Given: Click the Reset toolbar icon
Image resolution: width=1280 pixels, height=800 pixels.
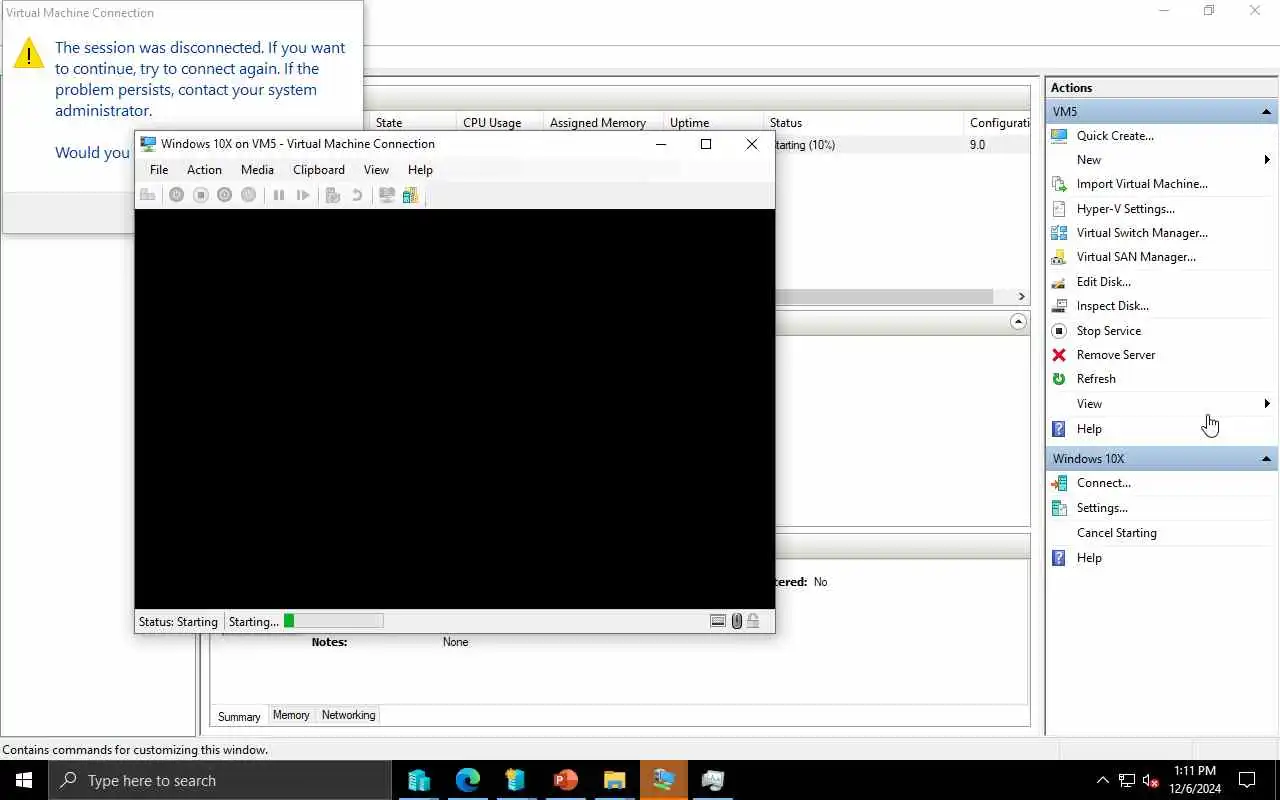Looking at the screenshot, I should (303, 195).
